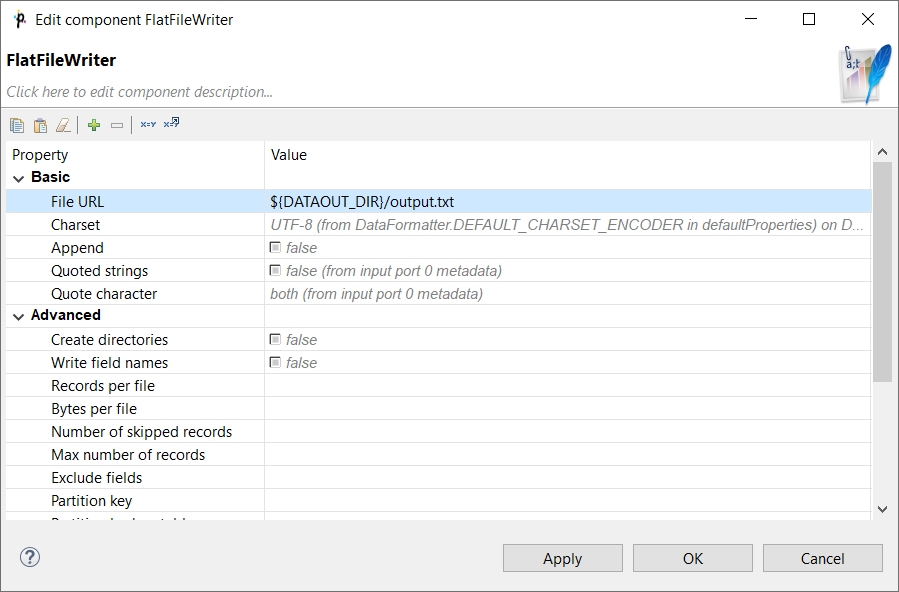Edit the File URL value ${DATAOUT_DIR}/output.txt
This screenshot has height=592, width=899.
coord(568,202)
